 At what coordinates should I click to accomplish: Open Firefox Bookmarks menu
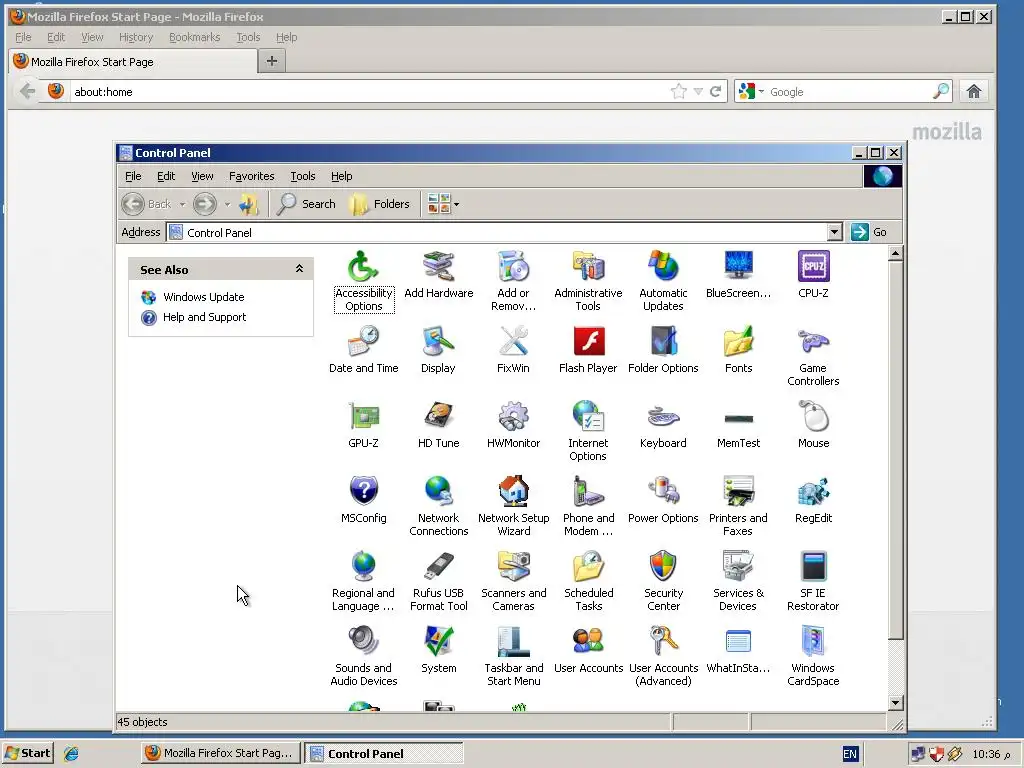click(x=195, y=37)
